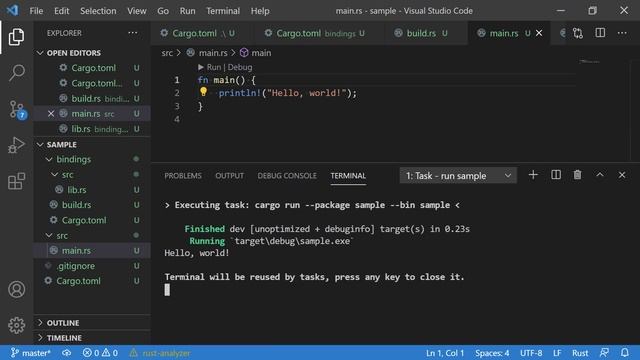Open changes compare icon in editor toolbar
Viewport: 640px width, 360px height.
pyautogui.click(x=578, y=33)
